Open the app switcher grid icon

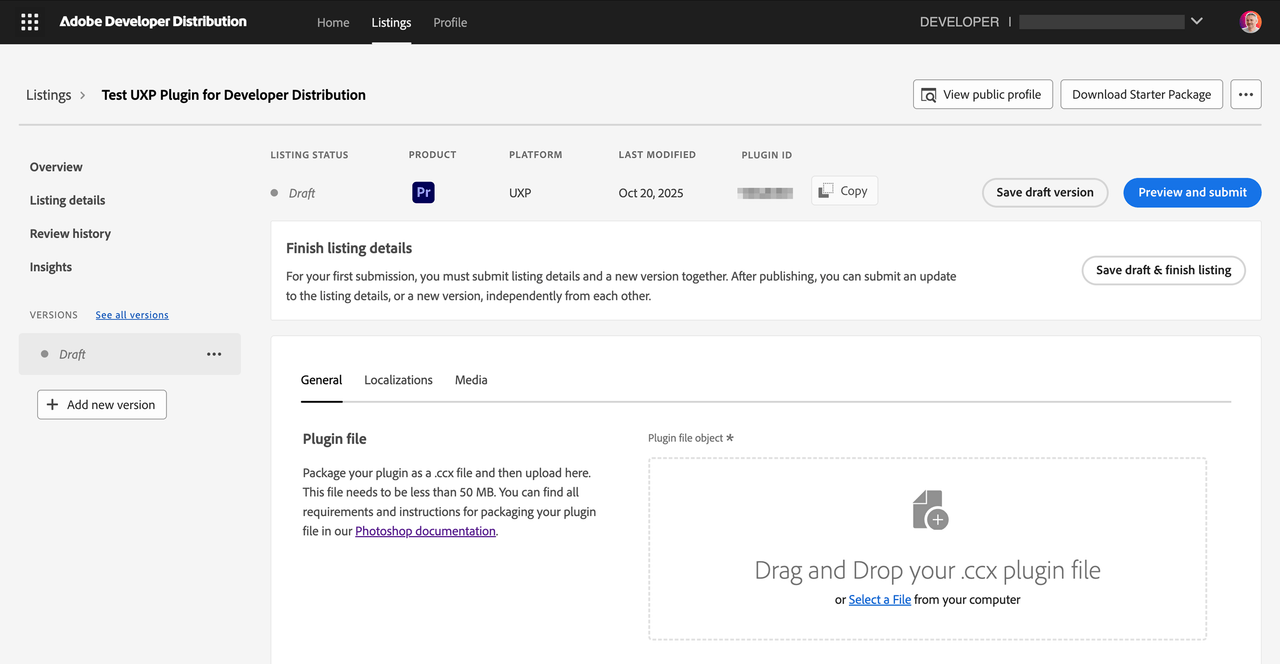30,22
